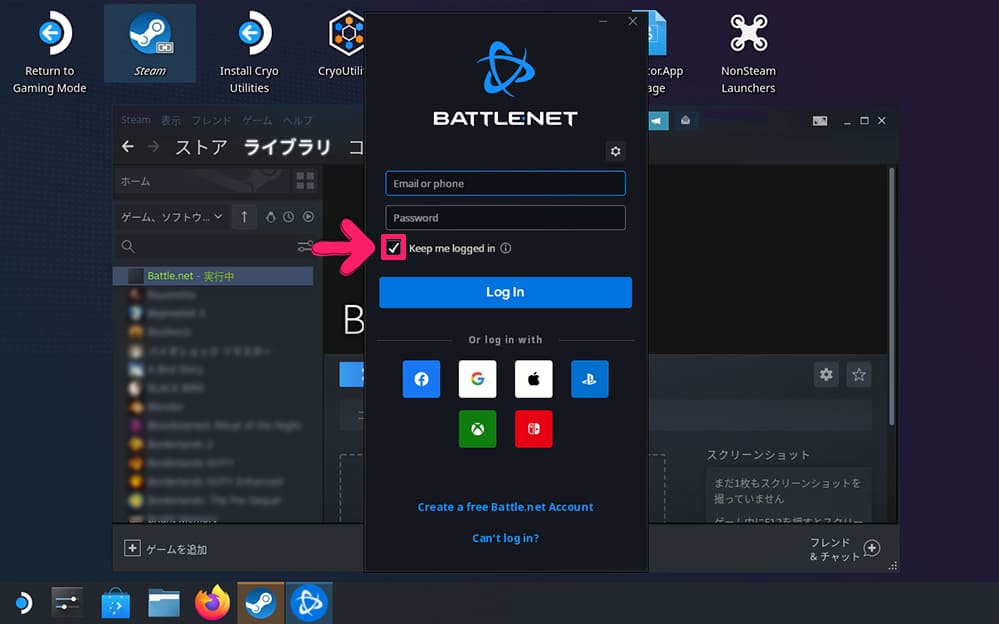Log in with Apple
This screenshot has width=999, height=624.
click(533, 379)
